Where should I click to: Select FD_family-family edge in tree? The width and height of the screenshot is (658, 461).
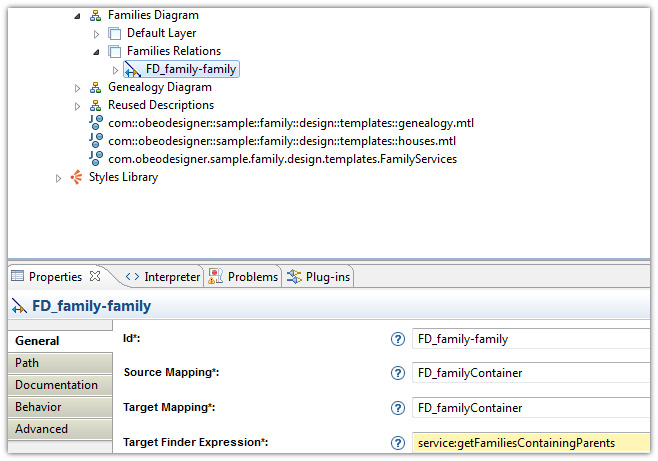coord(190,69)
